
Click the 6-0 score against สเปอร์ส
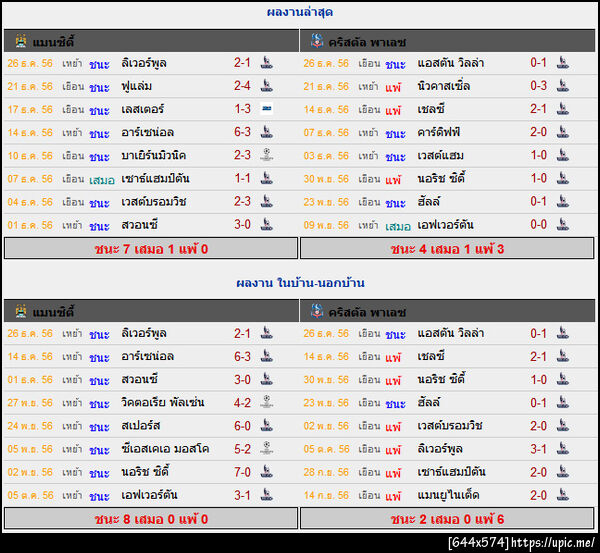click(242, 426)
